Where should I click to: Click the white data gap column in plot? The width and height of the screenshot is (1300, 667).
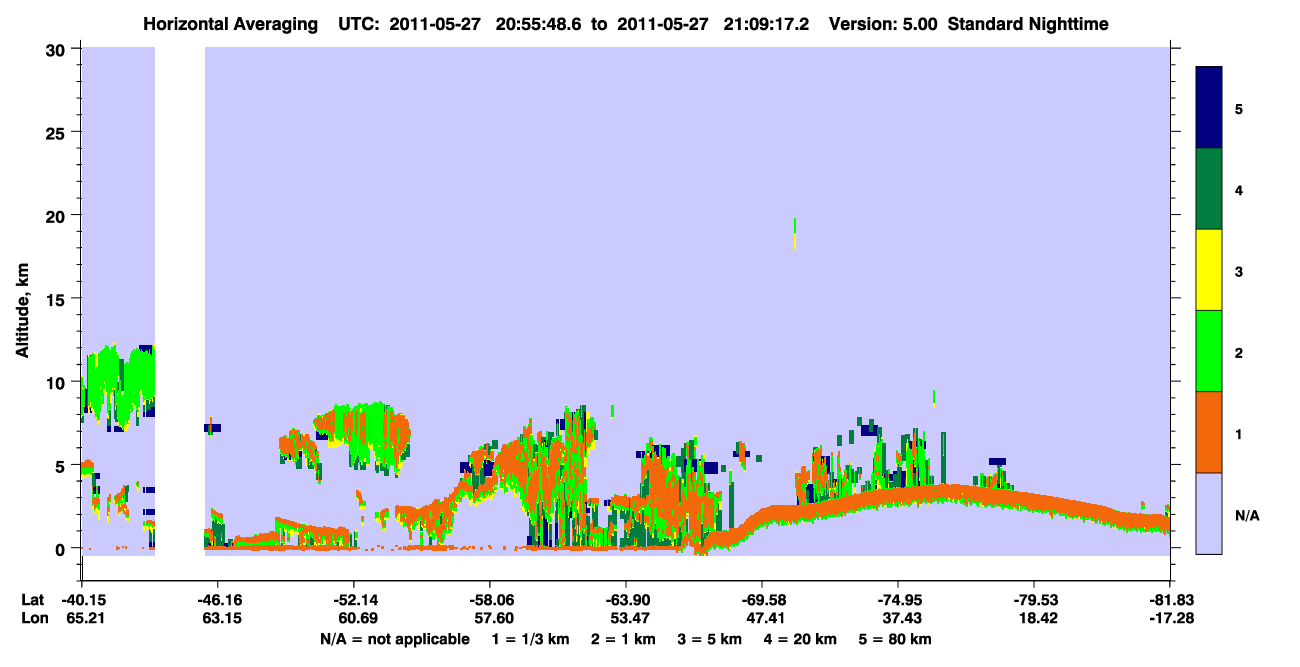(180, 301)
